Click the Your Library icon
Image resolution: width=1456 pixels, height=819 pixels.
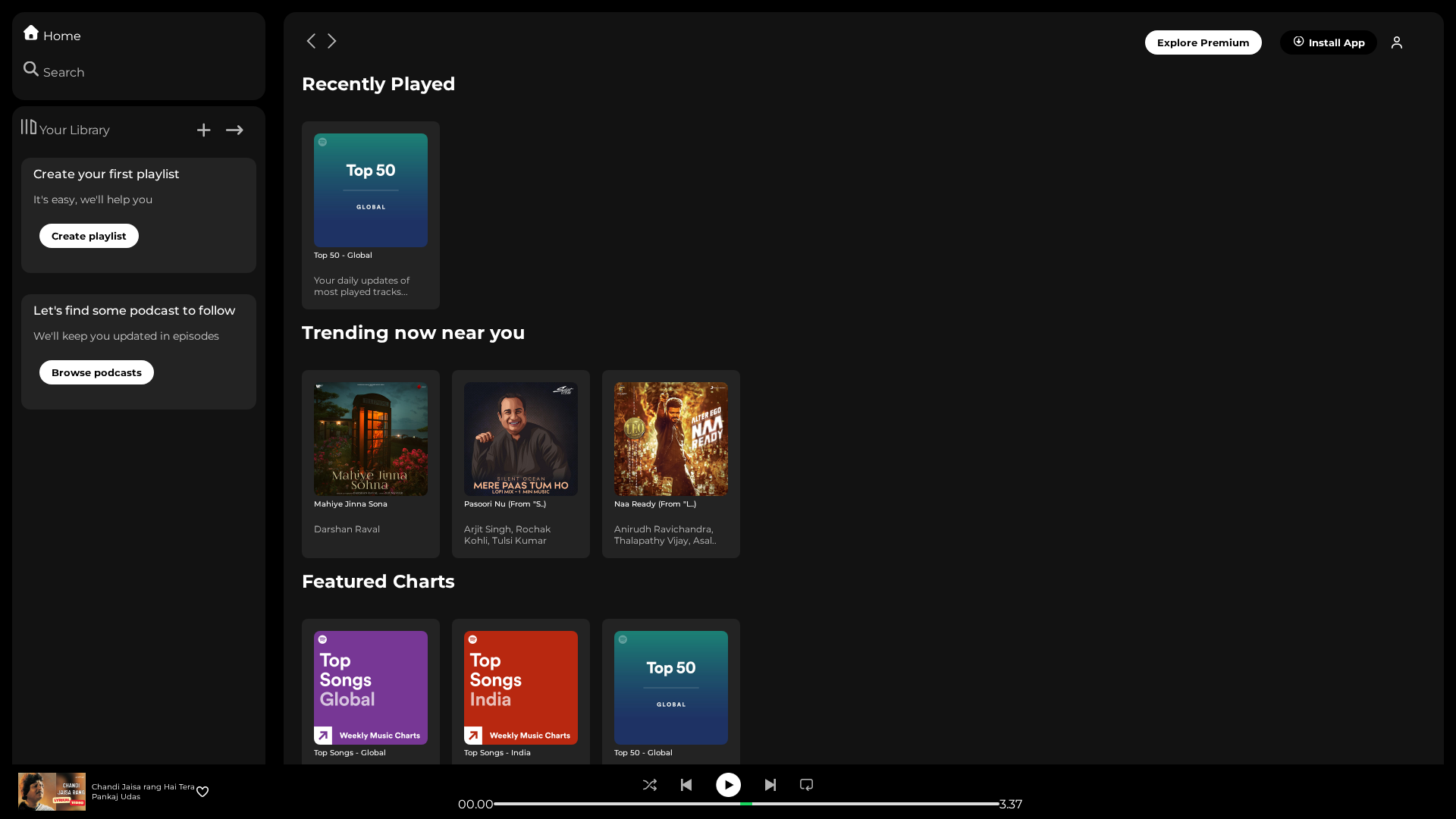(x=29, y=127)
